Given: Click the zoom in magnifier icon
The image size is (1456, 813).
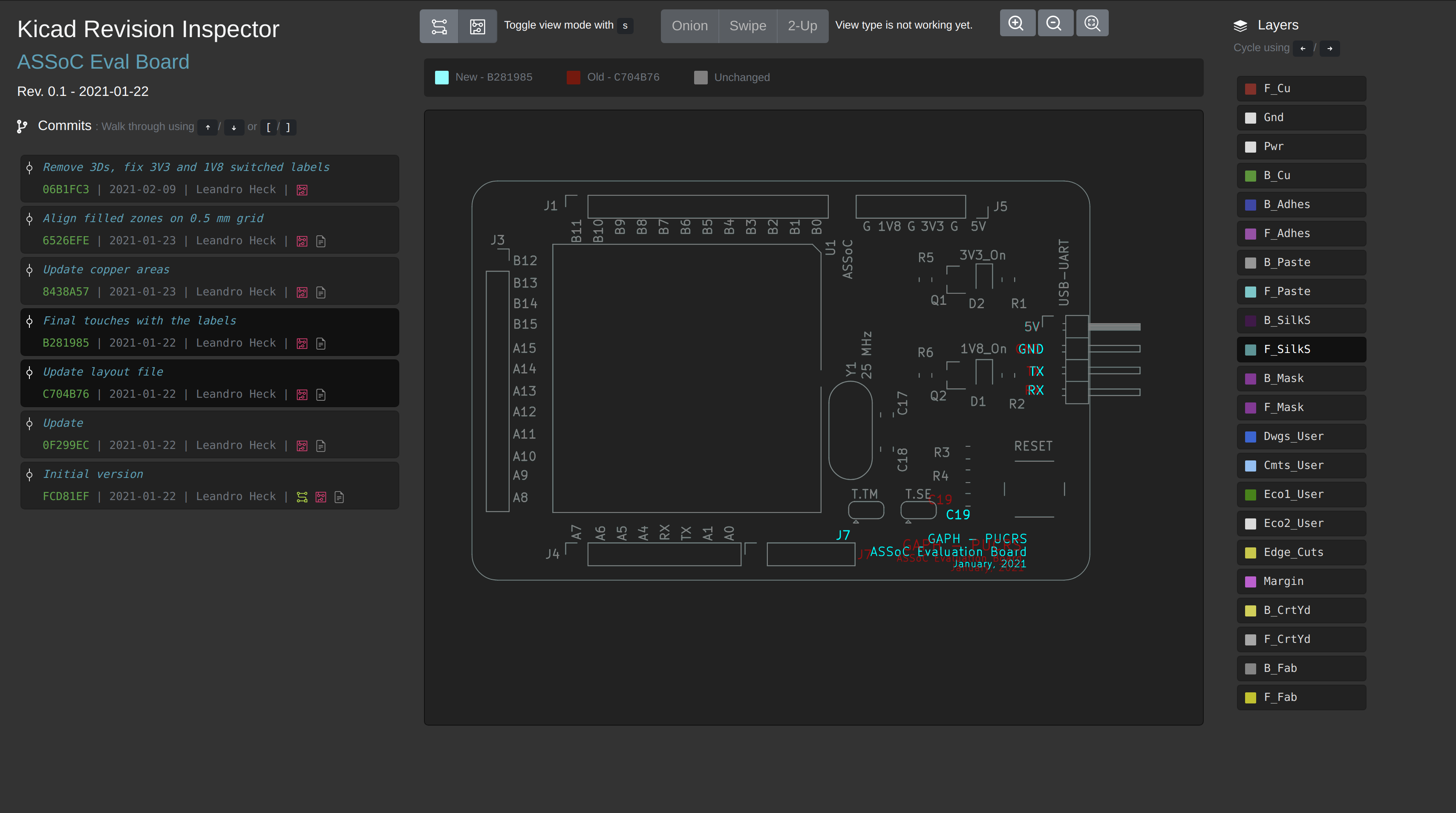Looking at the screenshot, I should [x=1016, y=23].
